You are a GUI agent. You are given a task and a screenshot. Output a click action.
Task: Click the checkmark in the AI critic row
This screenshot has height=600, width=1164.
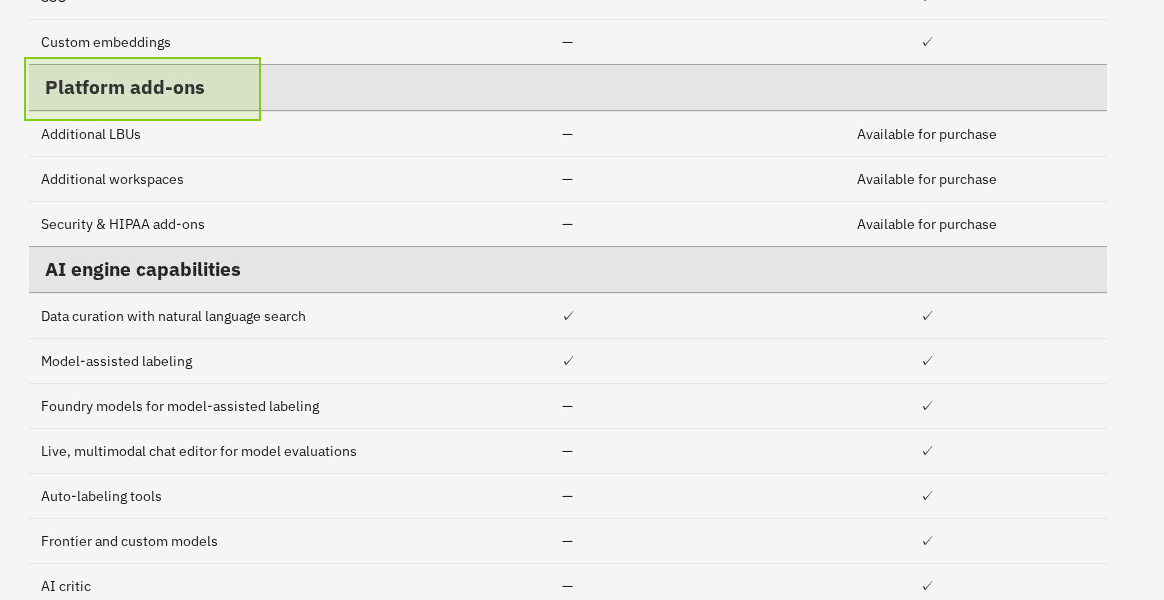[x=927, y=586]
